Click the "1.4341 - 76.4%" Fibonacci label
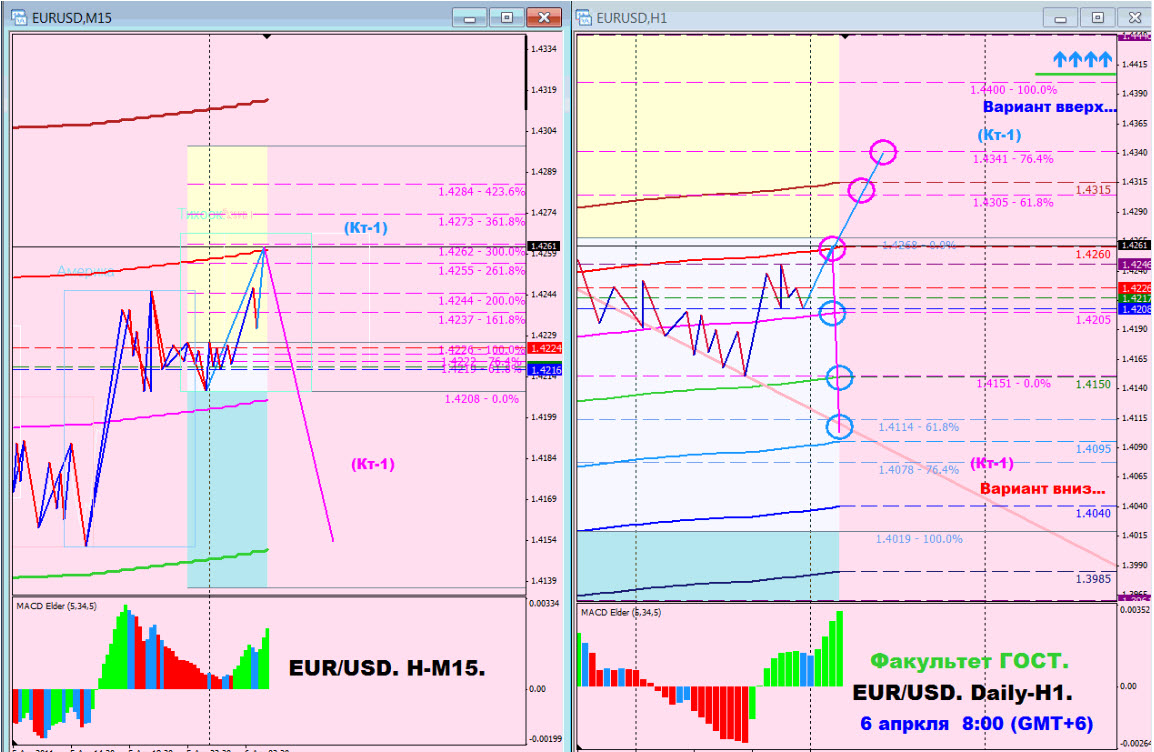Viewport: 1154px width, 752px height. tap(1013, 159)
